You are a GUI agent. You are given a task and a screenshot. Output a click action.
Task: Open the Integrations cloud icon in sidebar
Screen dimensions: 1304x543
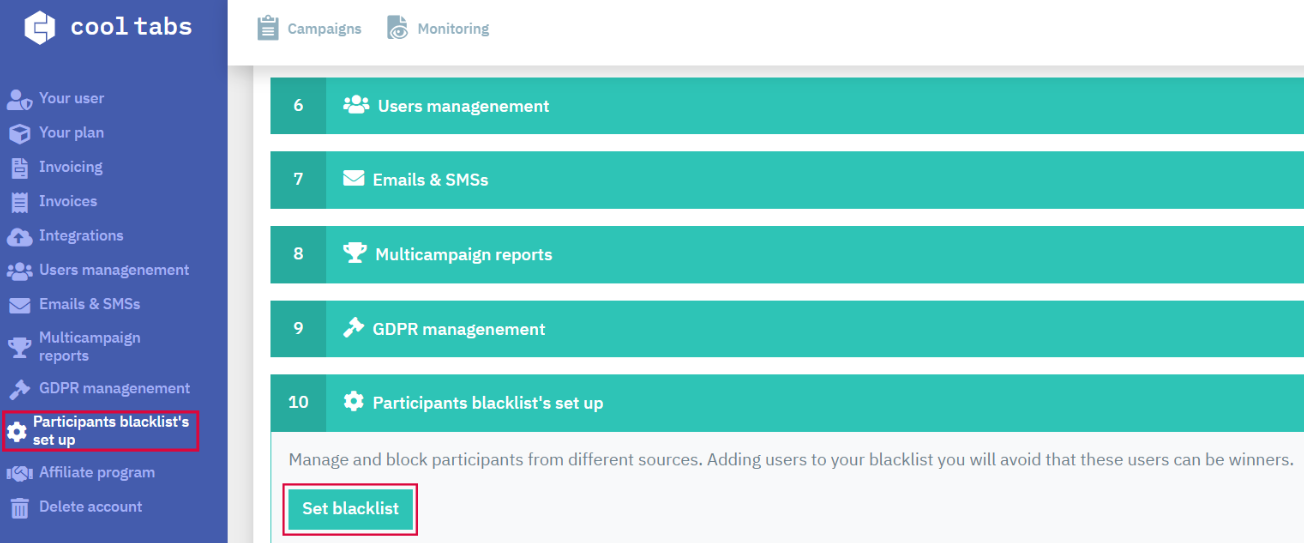[x=20, y=237]
